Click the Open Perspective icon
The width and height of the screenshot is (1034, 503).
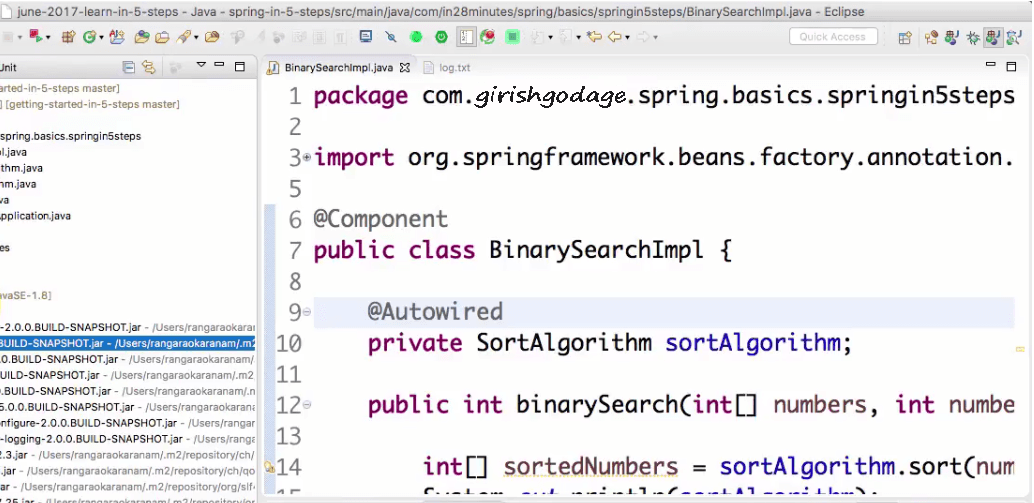point(905,38)
